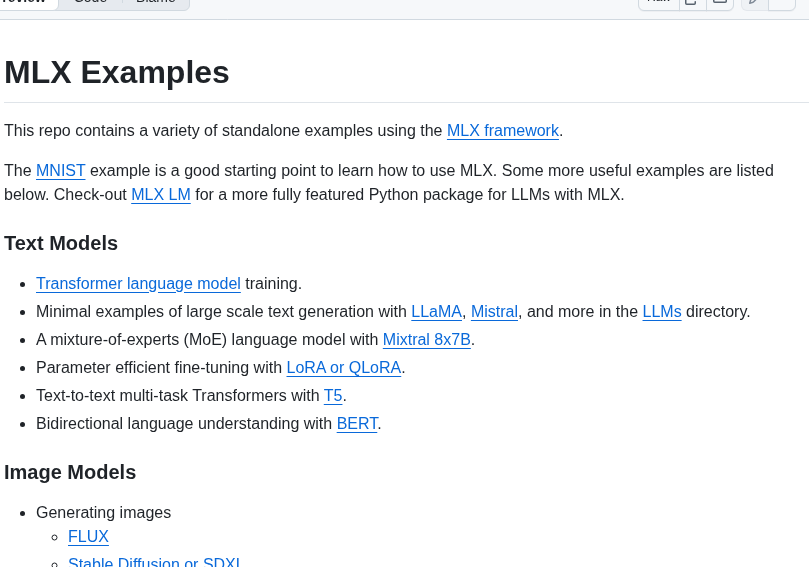Open the MLX LM package link
The image size is (809, 567).
(161, 195)
